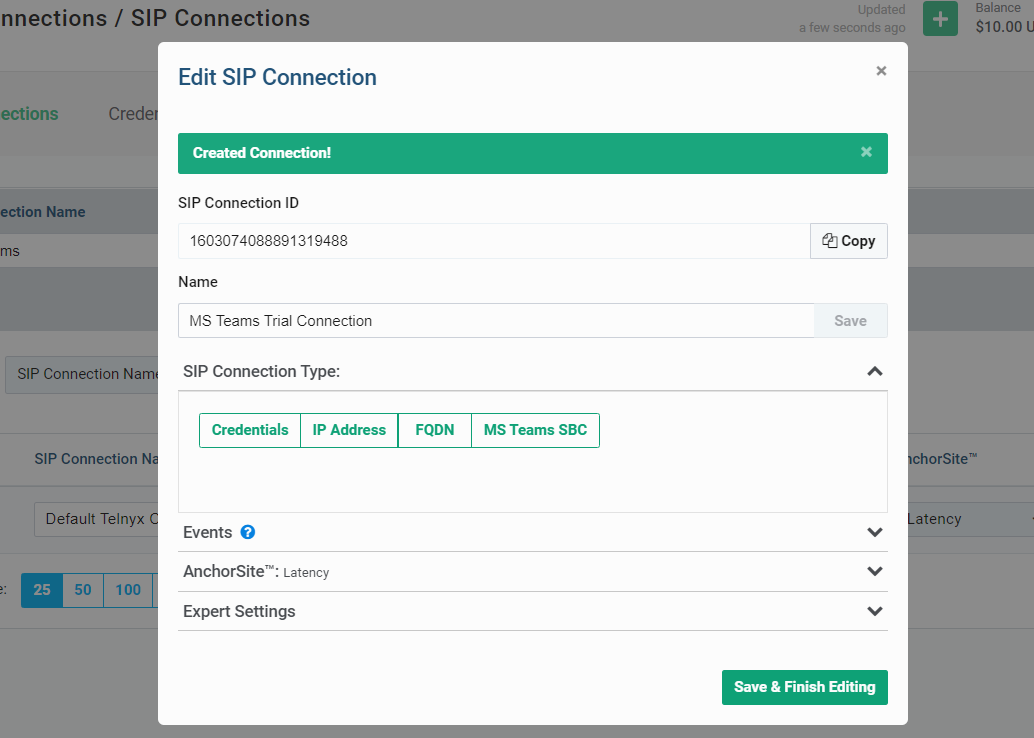
Task: Click the green add balance plus icon
Action: [x=939, y=18]
